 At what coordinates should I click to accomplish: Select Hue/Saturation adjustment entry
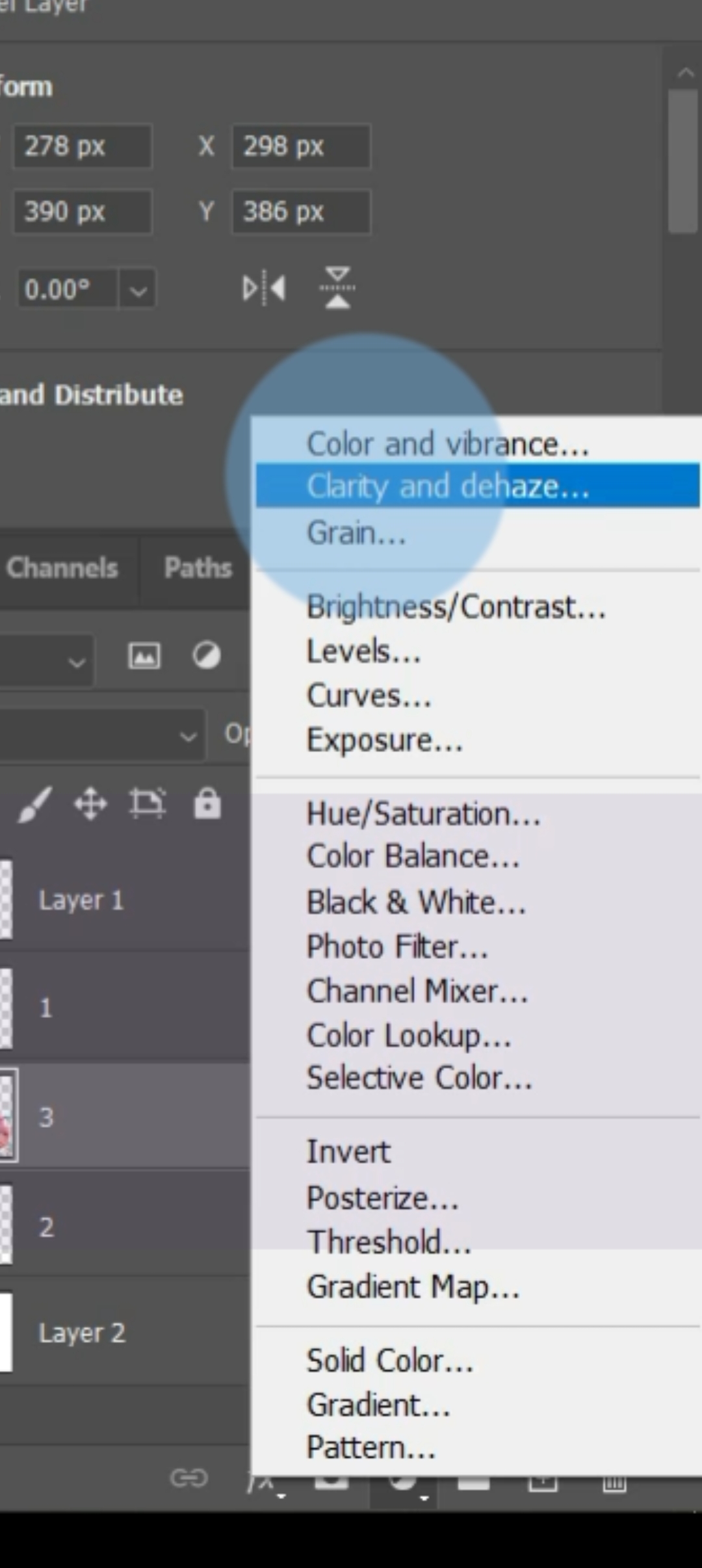click(424, 814)
